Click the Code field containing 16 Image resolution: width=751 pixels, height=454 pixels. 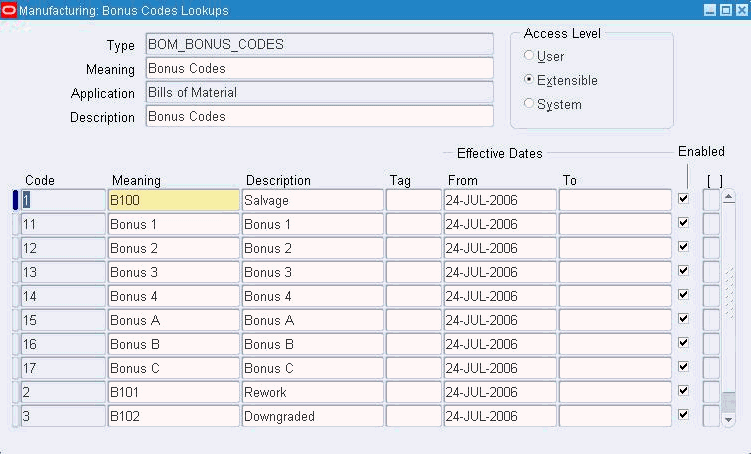[x=63, y=344]
